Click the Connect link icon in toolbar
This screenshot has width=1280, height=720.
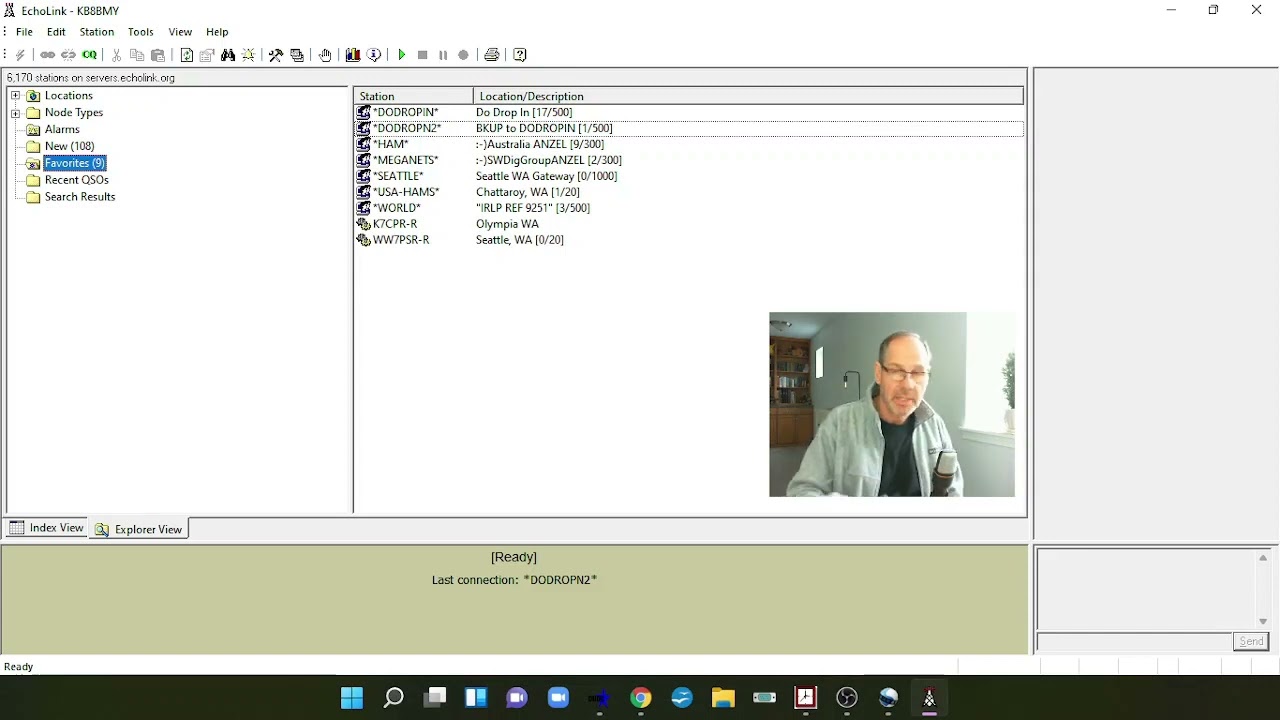(x=47, y=55)
